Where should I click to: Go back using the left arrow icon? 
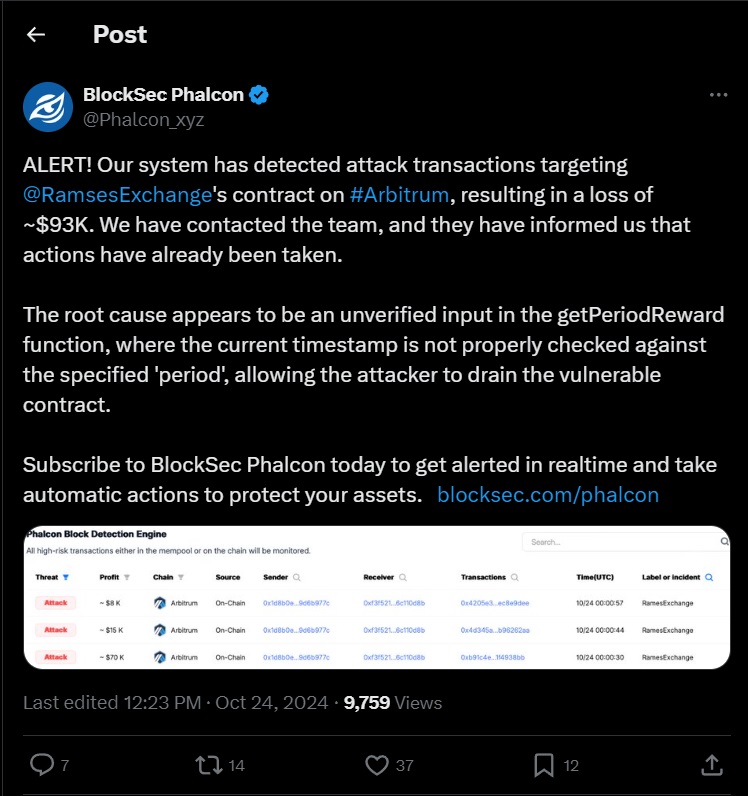click(x=36, y=35)
